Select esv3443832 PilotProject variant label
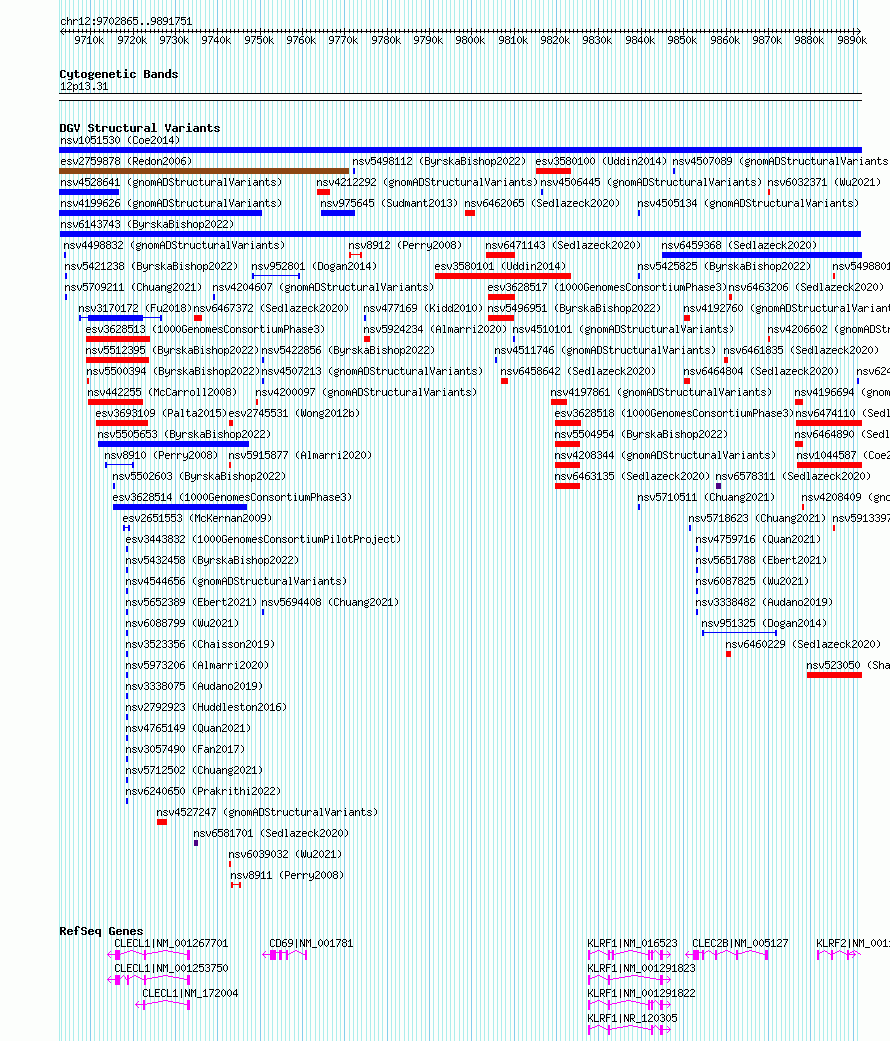This screenshot has width=890, height=1041. tap(263, 540)
